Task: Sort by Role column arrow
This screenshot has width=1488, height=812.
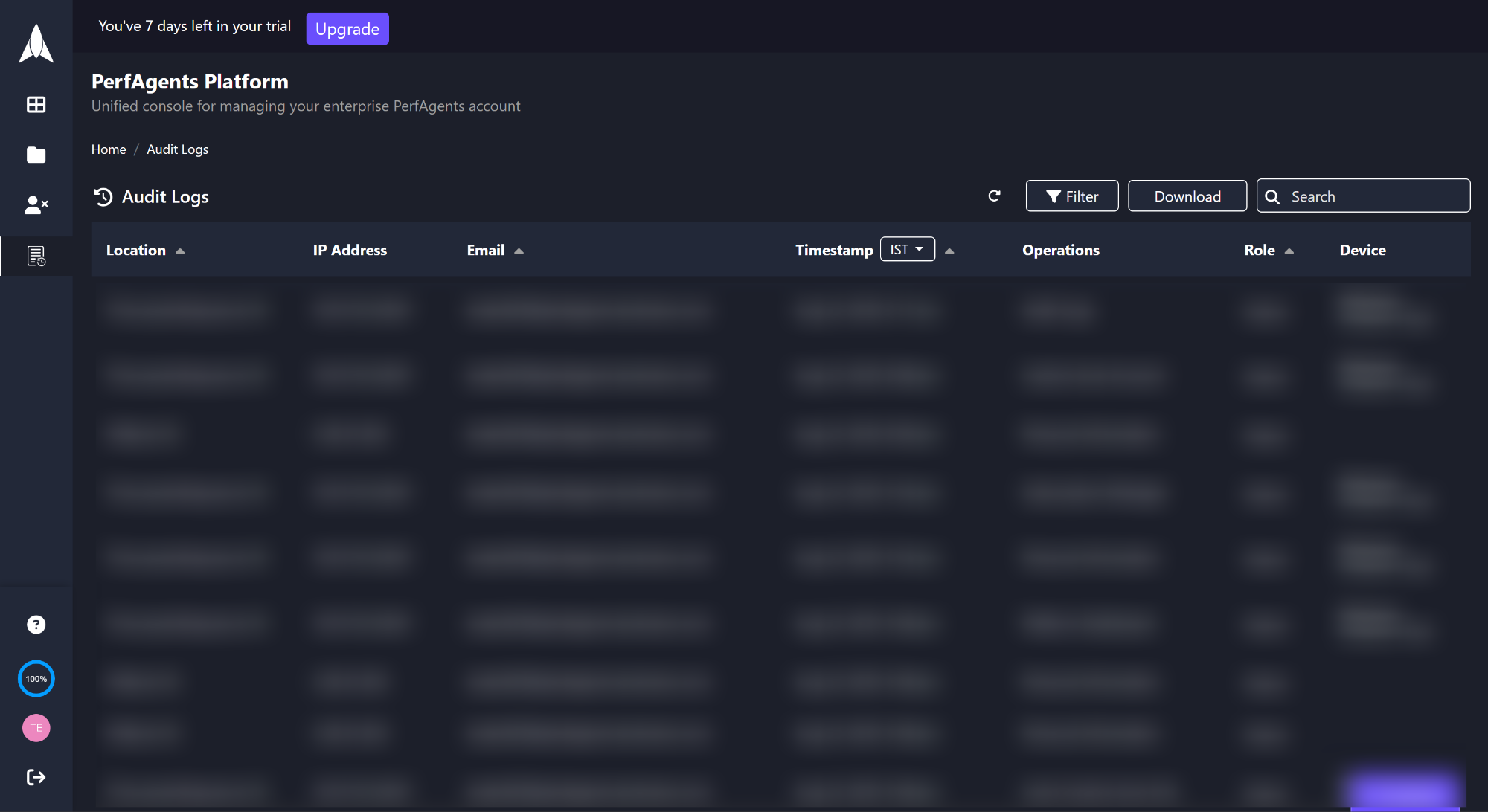Action: (x=1289, y=251)
